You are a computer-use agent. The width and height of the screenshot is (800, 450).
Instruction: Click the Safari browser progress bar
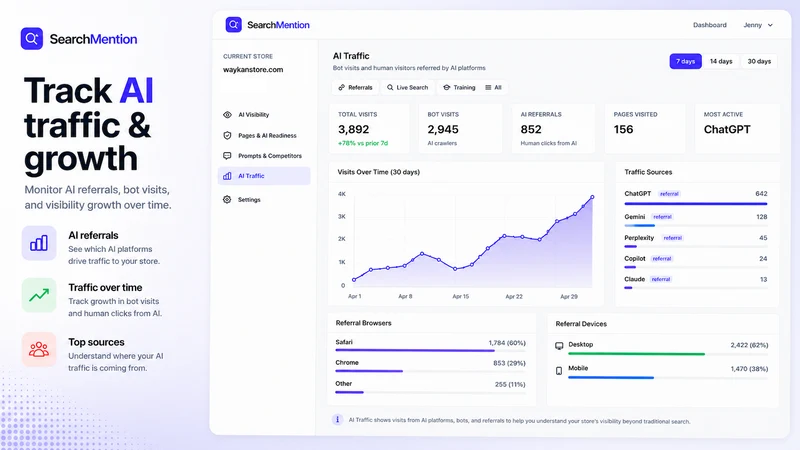[x=430, y=351]
